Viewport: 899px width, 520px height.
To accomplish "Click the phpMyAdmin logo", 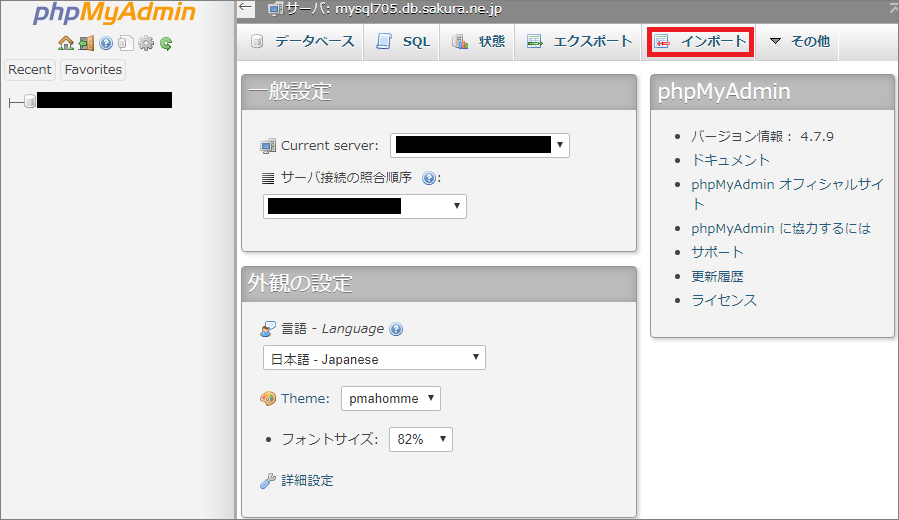I will 114,13.
